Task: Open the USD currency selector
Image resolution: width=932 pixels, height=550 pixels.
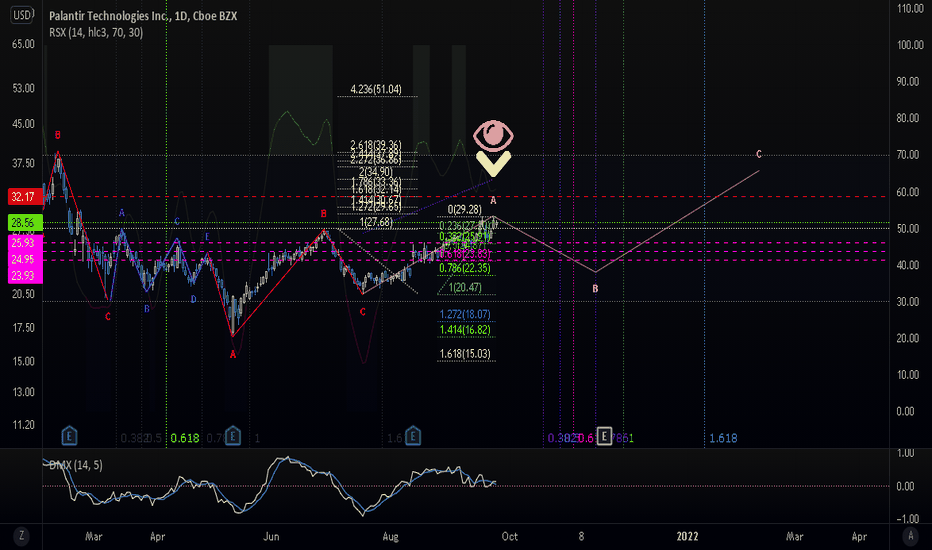Action: tap(23, 15)
